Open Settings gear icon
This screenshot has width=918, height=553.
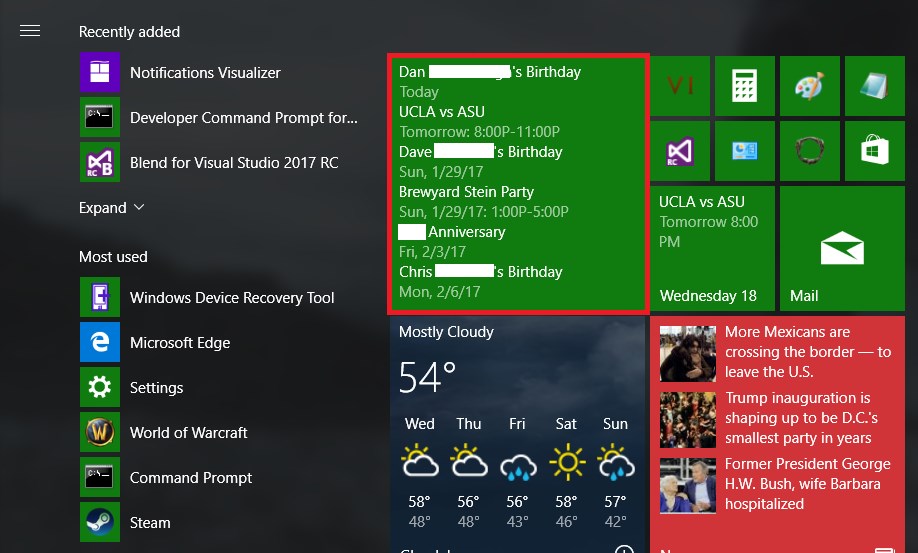[x=100, y=387]
